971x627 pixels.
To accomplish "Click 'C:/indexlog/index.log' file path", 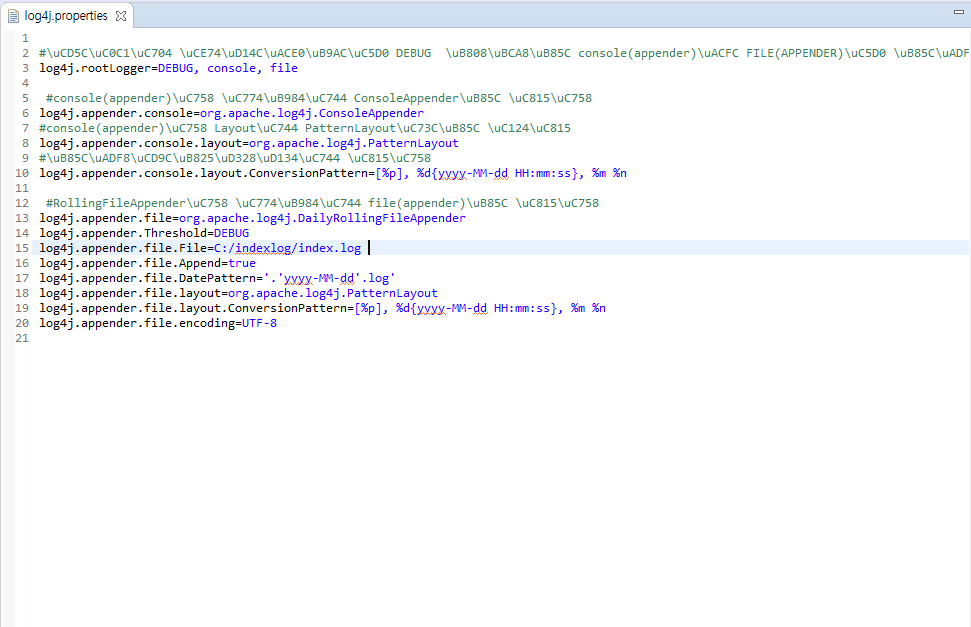I will pyautogui.click(x=287, y=248).
